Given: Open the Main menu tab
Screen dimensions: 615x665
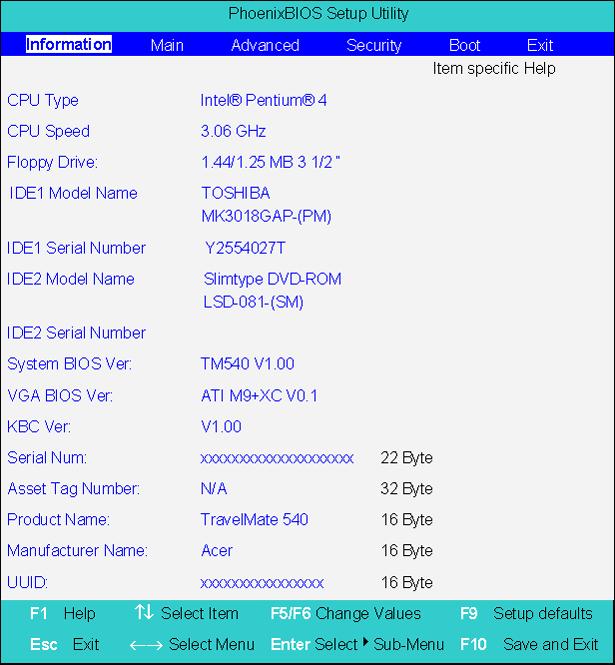Looking at the screenshot, I should coord(167,45).
